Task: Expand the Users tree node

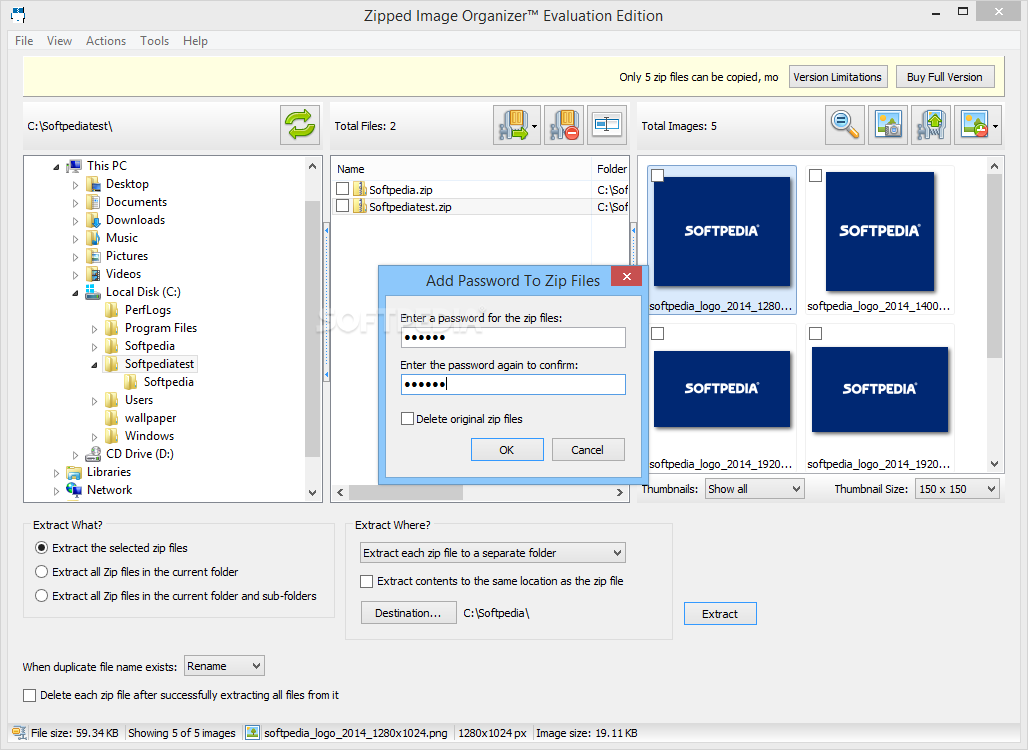Action: [94, 401]
